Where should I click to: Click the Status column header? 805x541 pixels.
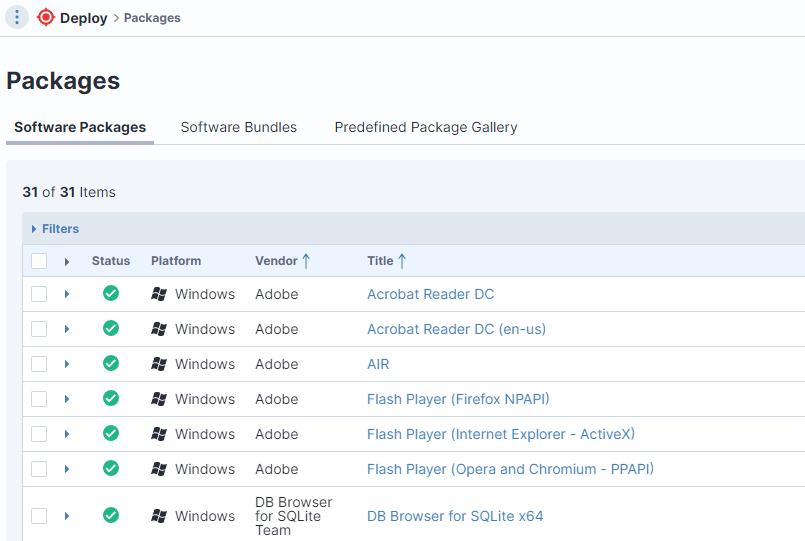pyautogui.click(x=111, y=261)
